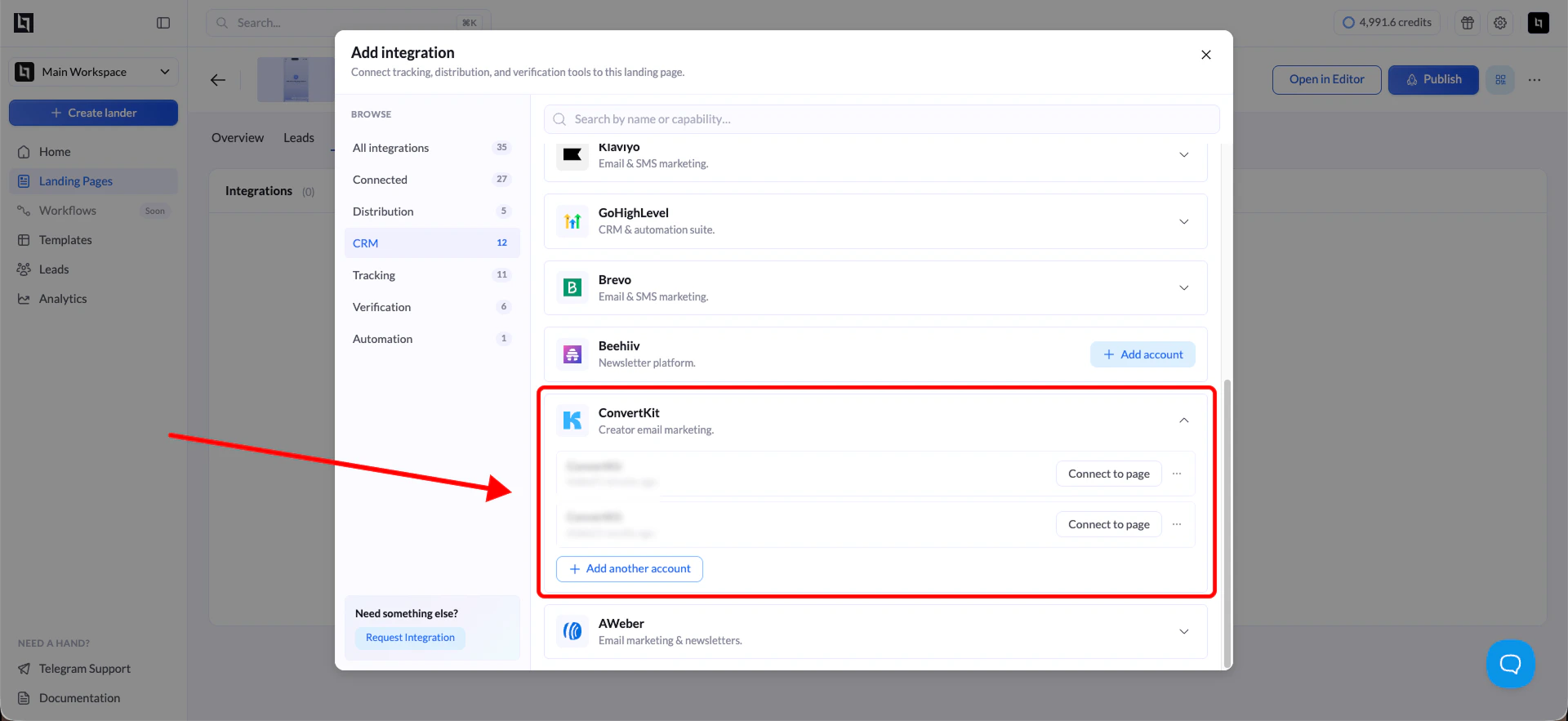Open Templates in the sidebar
The image size is (1568, 721).
click(93, 240)
